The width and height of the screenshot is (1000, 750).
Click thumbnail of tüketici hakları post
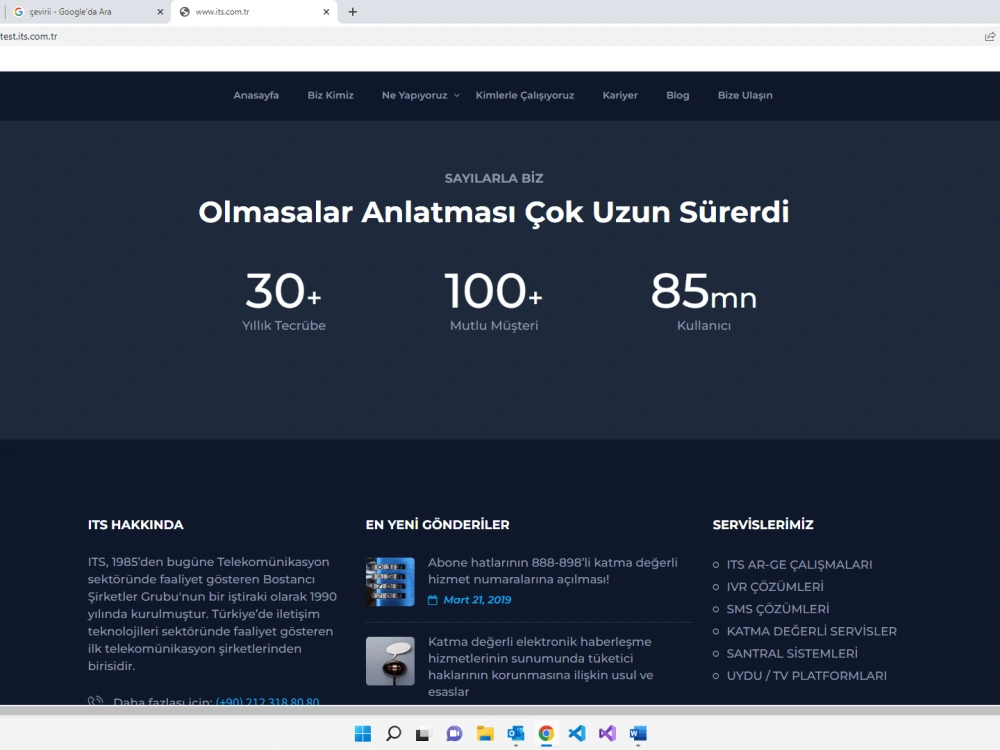(390, 661)
